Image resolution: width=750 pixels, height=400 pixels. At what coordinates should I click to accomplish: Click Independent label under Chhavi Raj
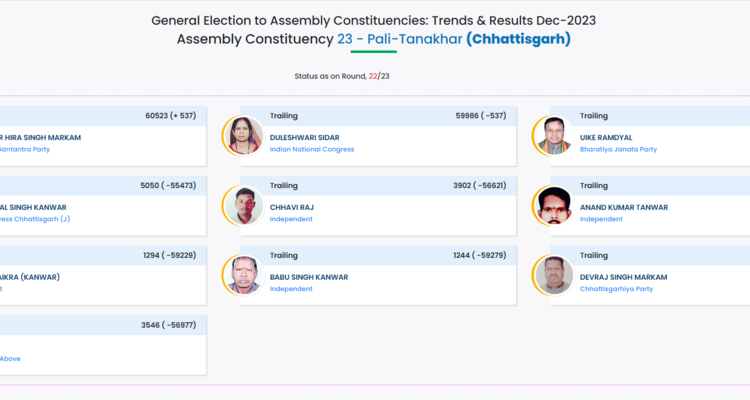(x=291, y=219)
